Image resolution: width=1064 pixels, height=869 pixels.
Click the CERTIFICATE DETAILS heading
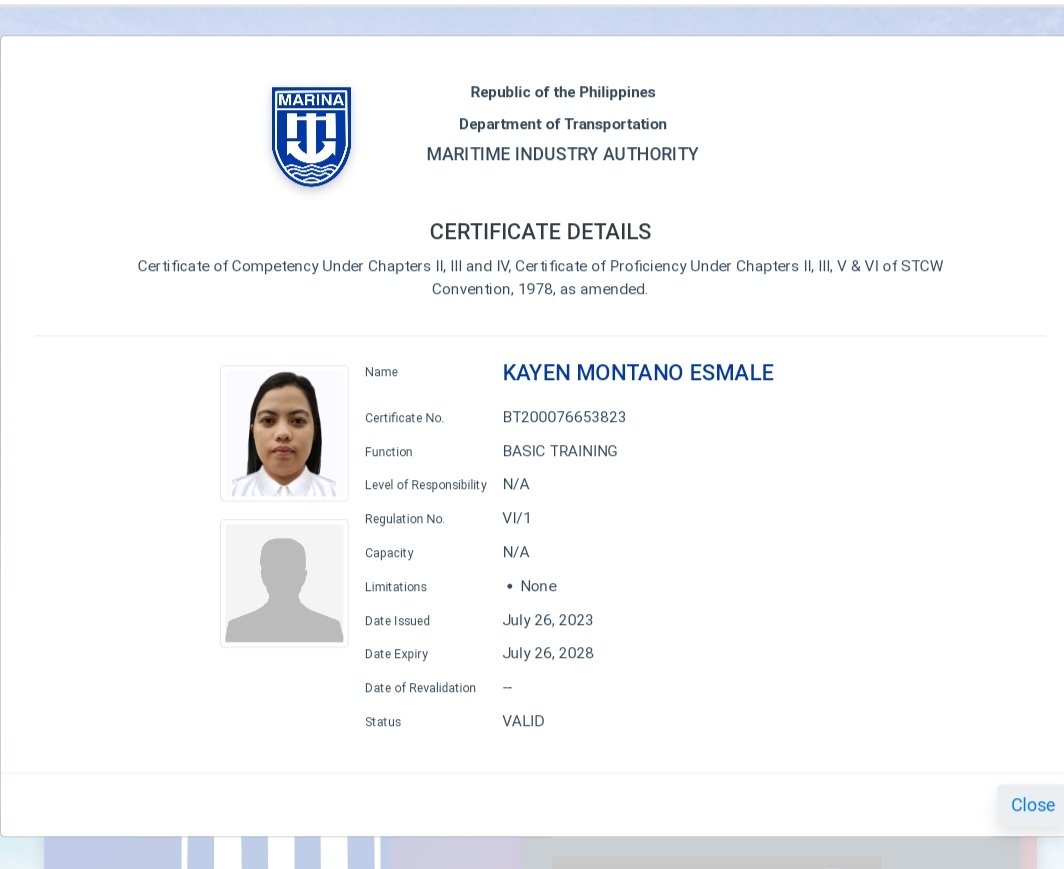click(x=540, y=232)
